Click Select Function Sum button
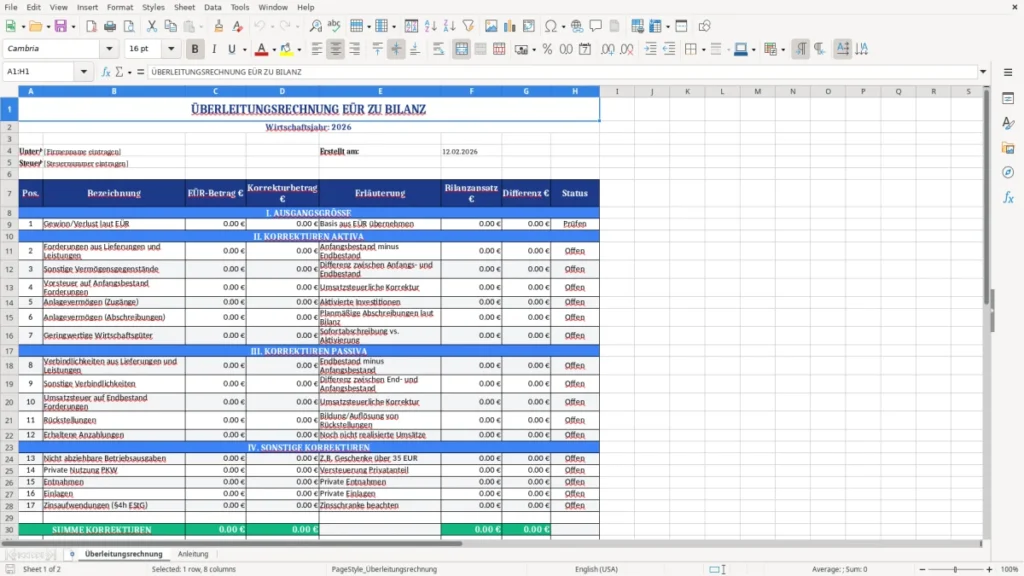This screenshot has height=576, width=1024. pyautogui.click(x=119, y=72)
